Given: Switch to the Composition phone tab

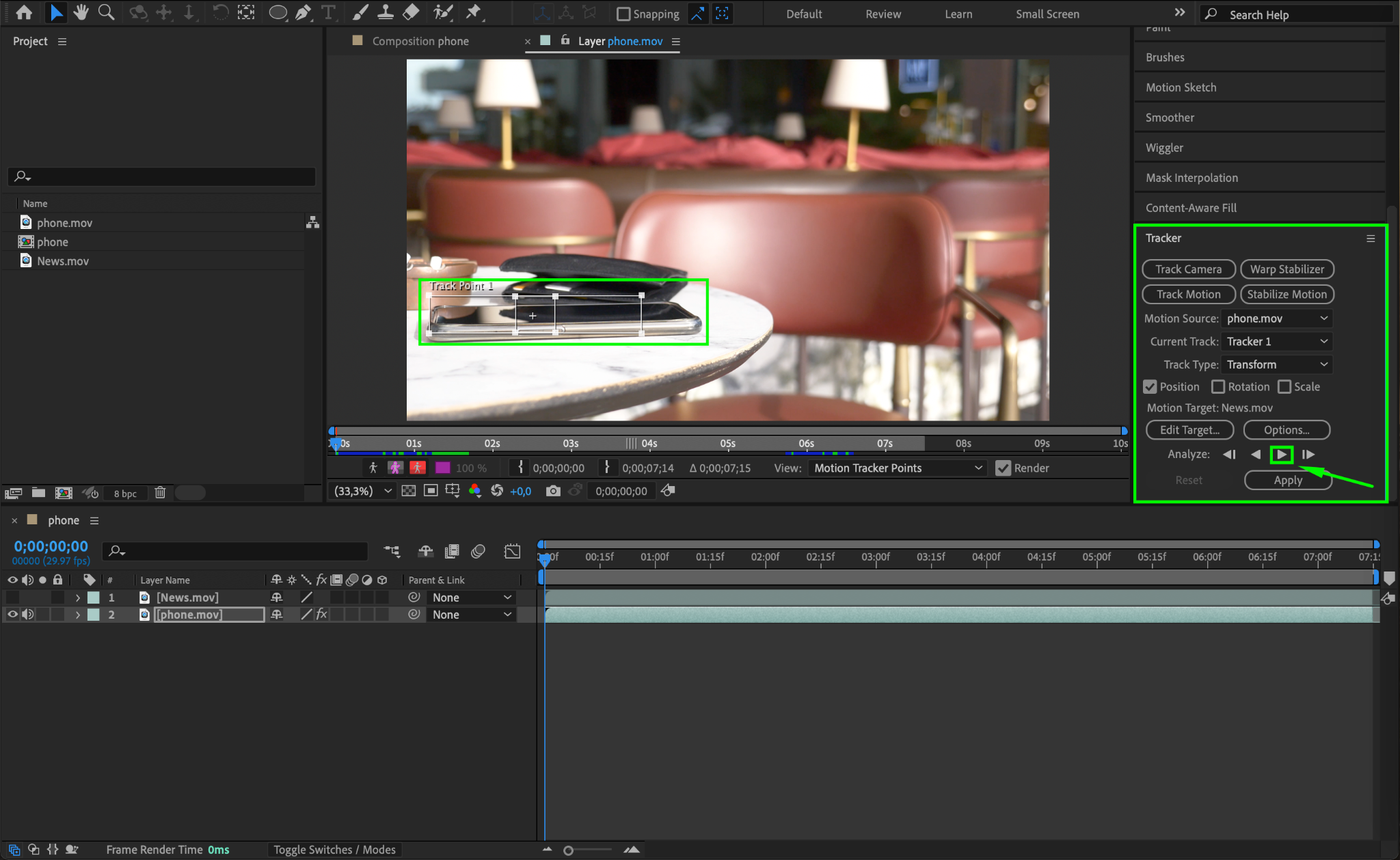Looking at the screenshot, I should click(420, 41).
